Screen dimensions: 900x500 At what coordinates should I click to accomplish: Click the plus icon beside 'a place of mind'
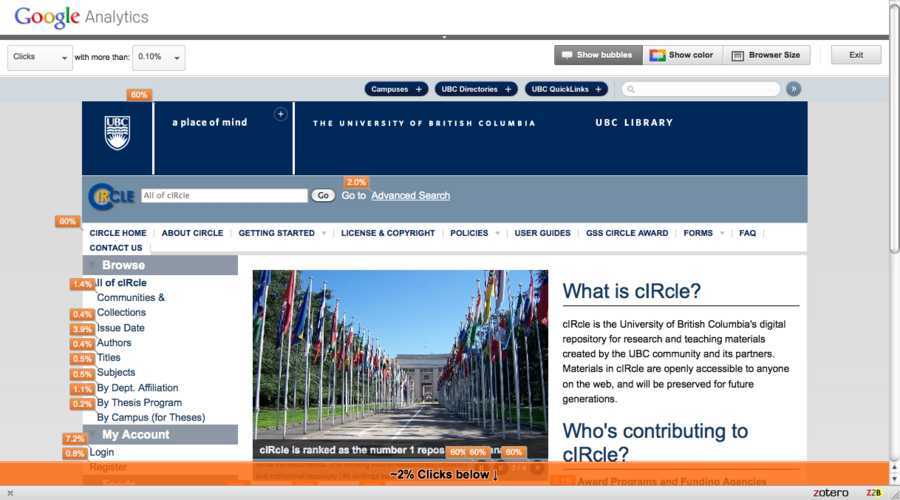click(x=281, y=115)
